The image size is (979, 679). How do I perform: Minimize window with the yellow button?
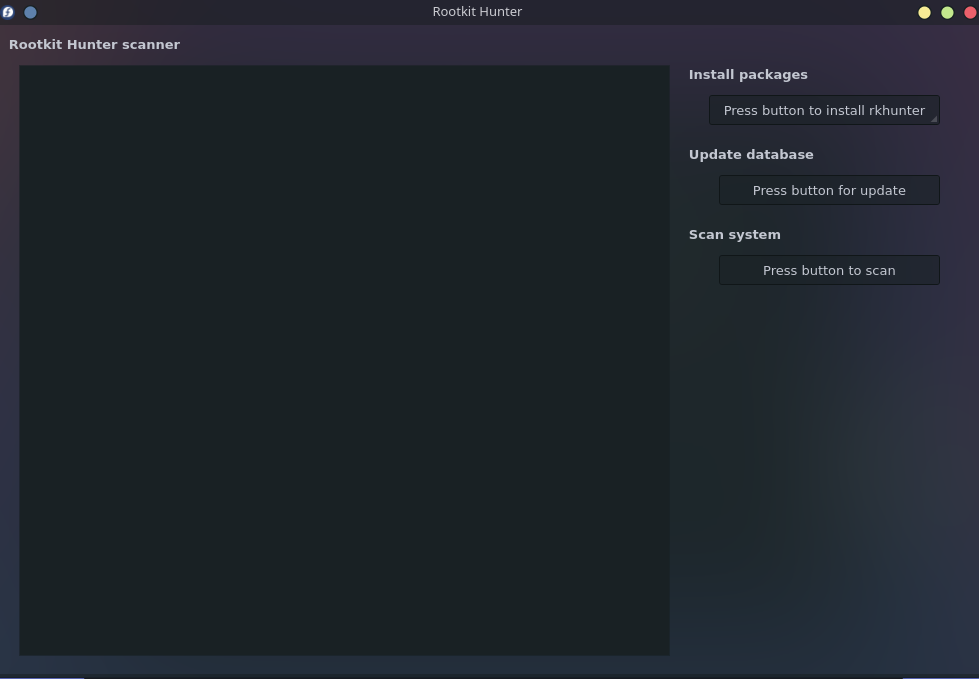pyautogui.click(x=924, y=12)
